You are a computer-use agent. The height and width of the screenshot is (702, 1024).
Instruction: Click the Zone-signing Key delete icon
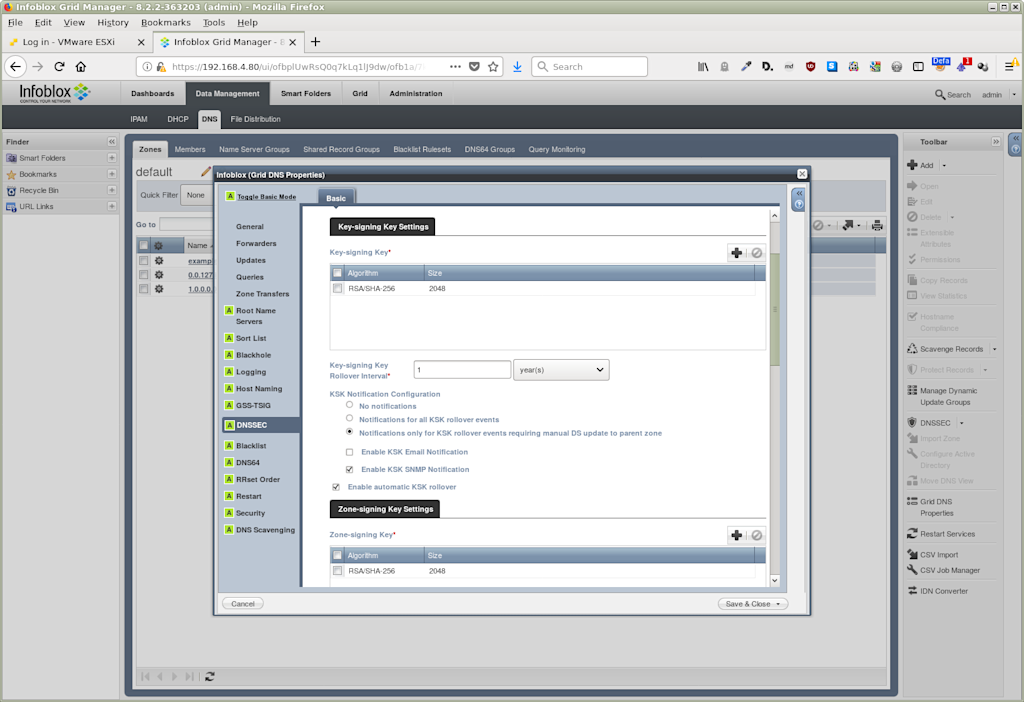pos(756,535)
